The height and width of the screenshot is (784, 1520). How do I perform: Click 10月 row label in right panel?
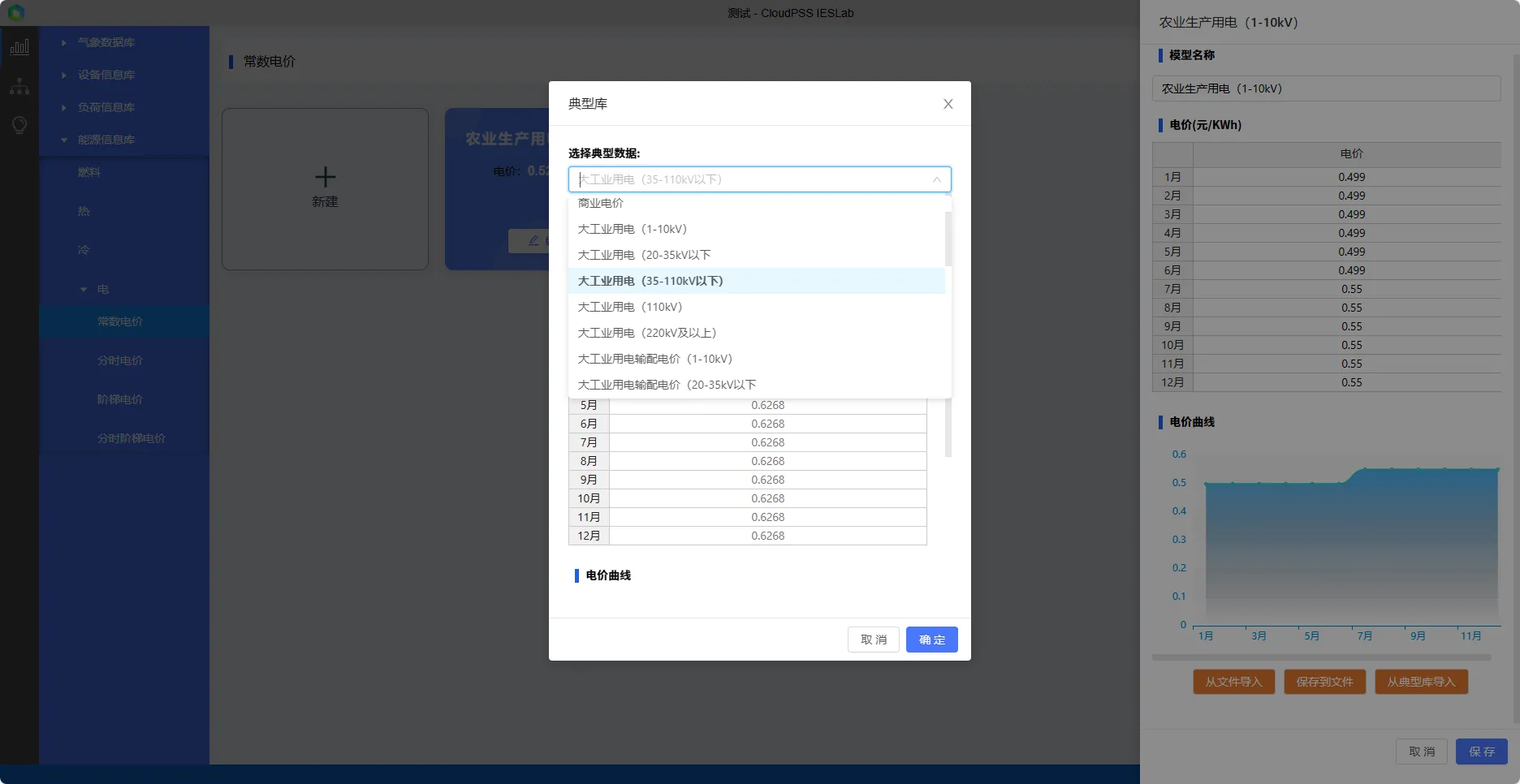[x=1172, y=345]
